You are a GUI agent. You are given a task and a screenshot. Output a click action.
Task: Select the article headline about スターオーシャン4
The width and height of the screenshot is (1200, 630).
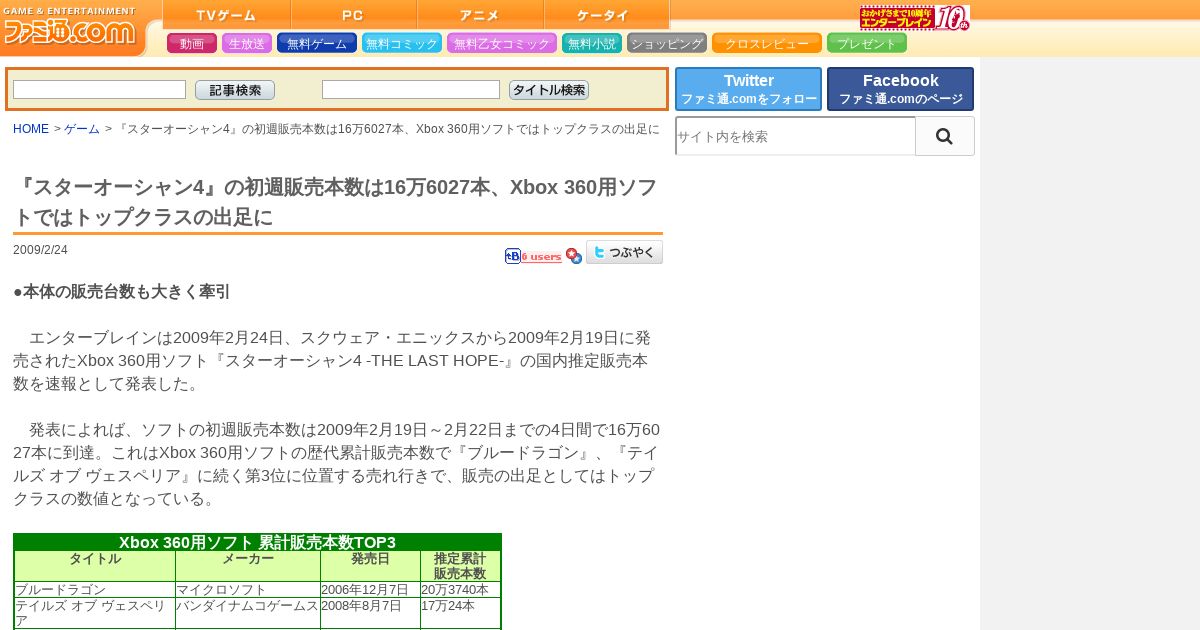[336, 202]
